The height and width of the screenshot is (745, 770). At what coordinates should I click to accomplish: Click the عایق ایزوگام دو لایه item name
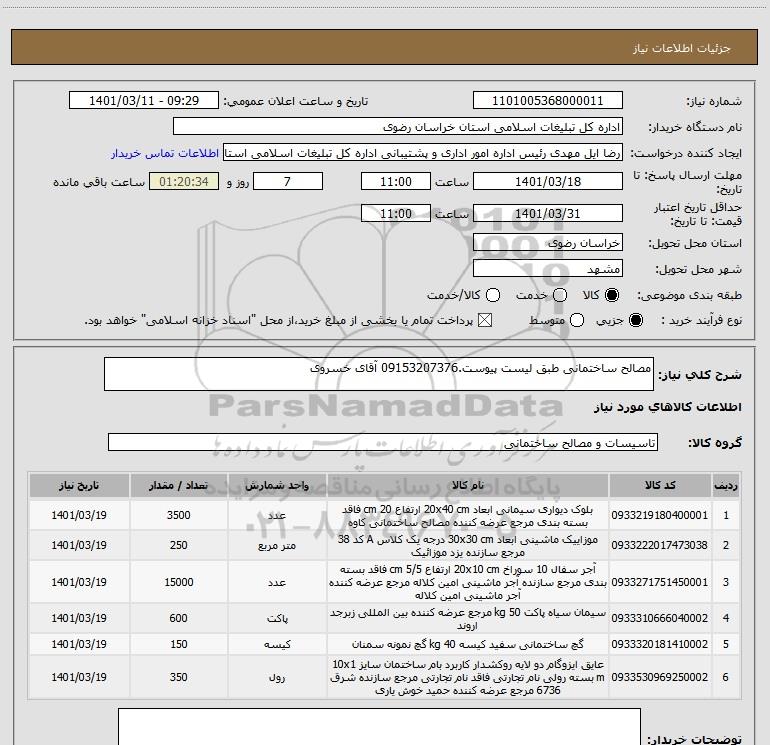468,678
